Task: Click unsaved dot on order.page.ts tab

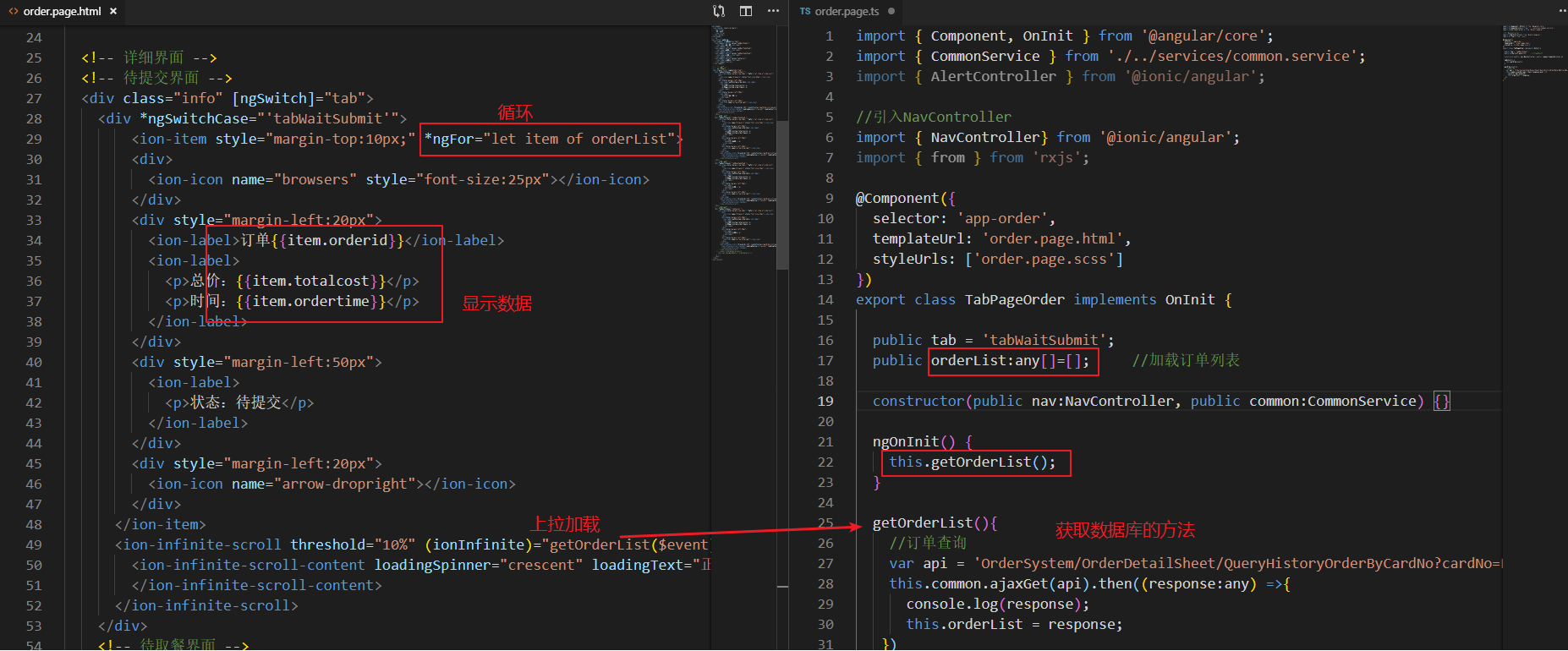Action: coord(891,11)
